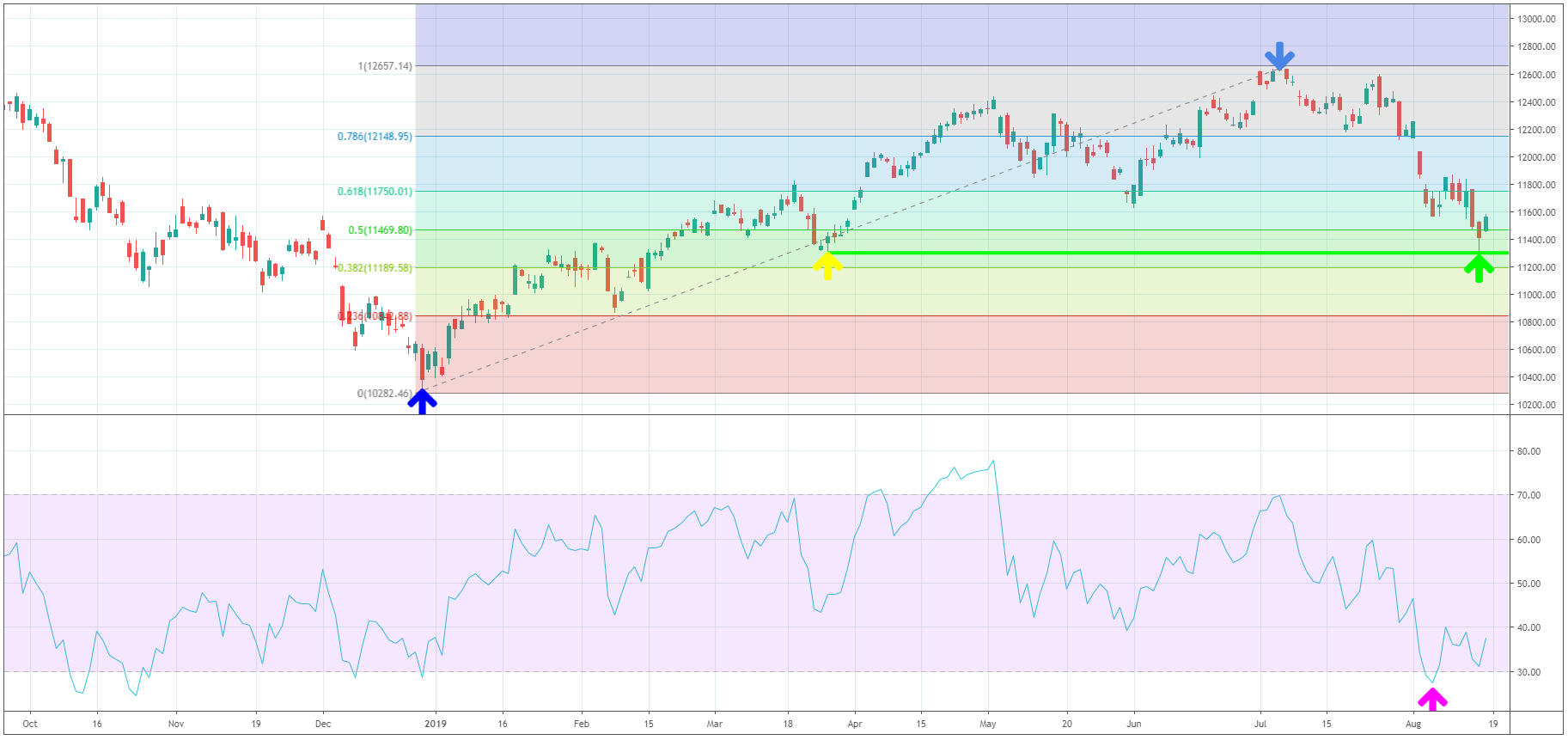The height and width of the screenshot is (740, 1568).
Task: Click the Oct label on time axis
Action: (x=30, y=724)
